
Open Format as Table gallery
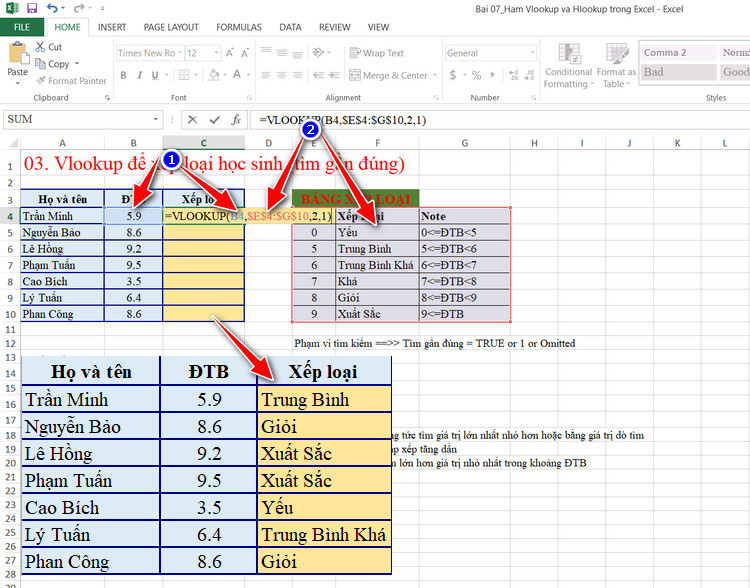coord(617,65)
